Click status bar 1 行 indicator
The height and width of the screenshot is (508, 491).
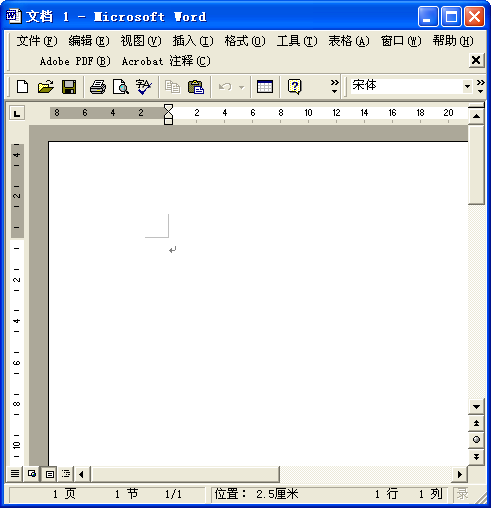386,494
